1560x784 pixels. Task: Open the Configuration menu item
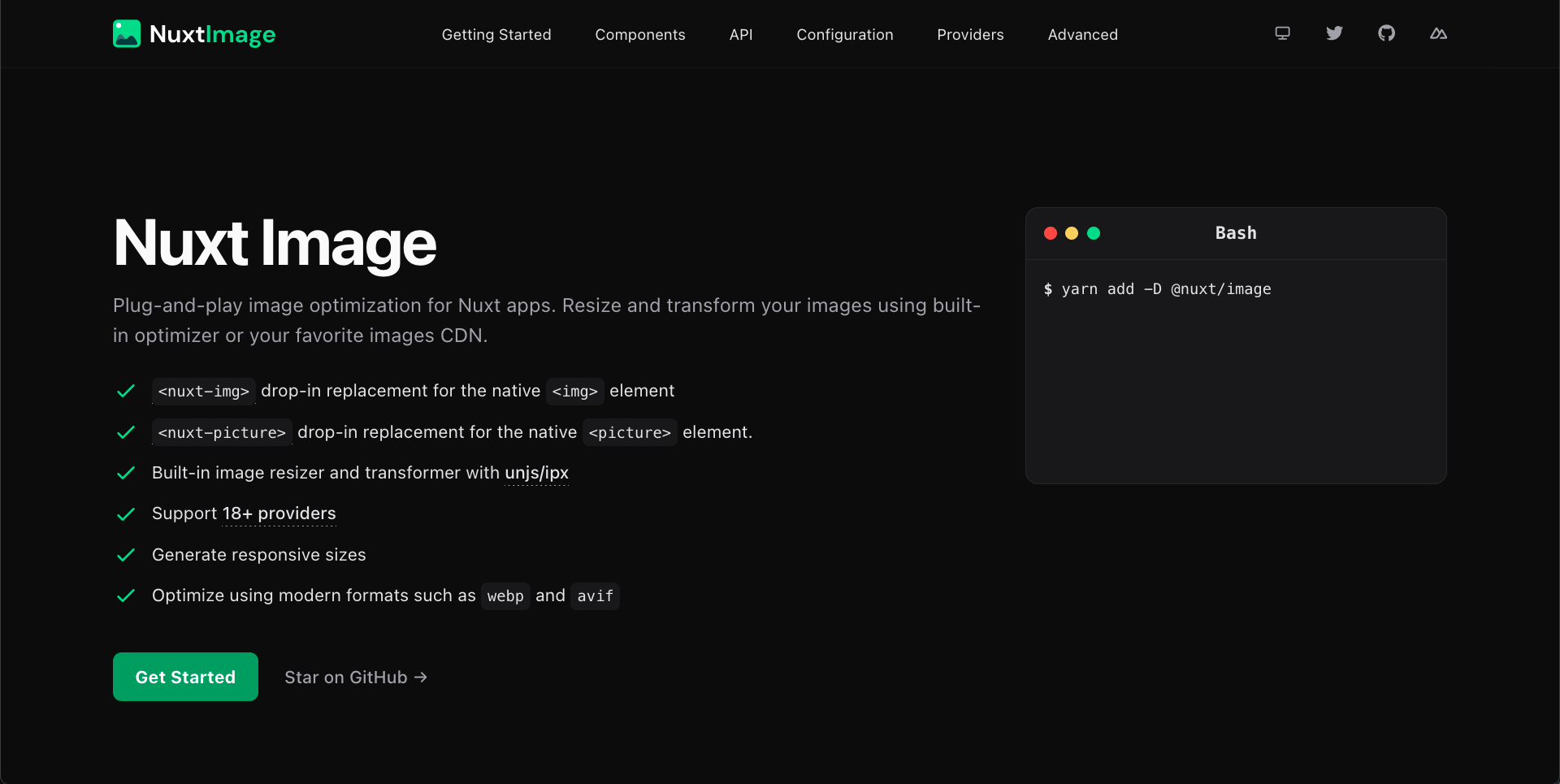tap(845, 35)
